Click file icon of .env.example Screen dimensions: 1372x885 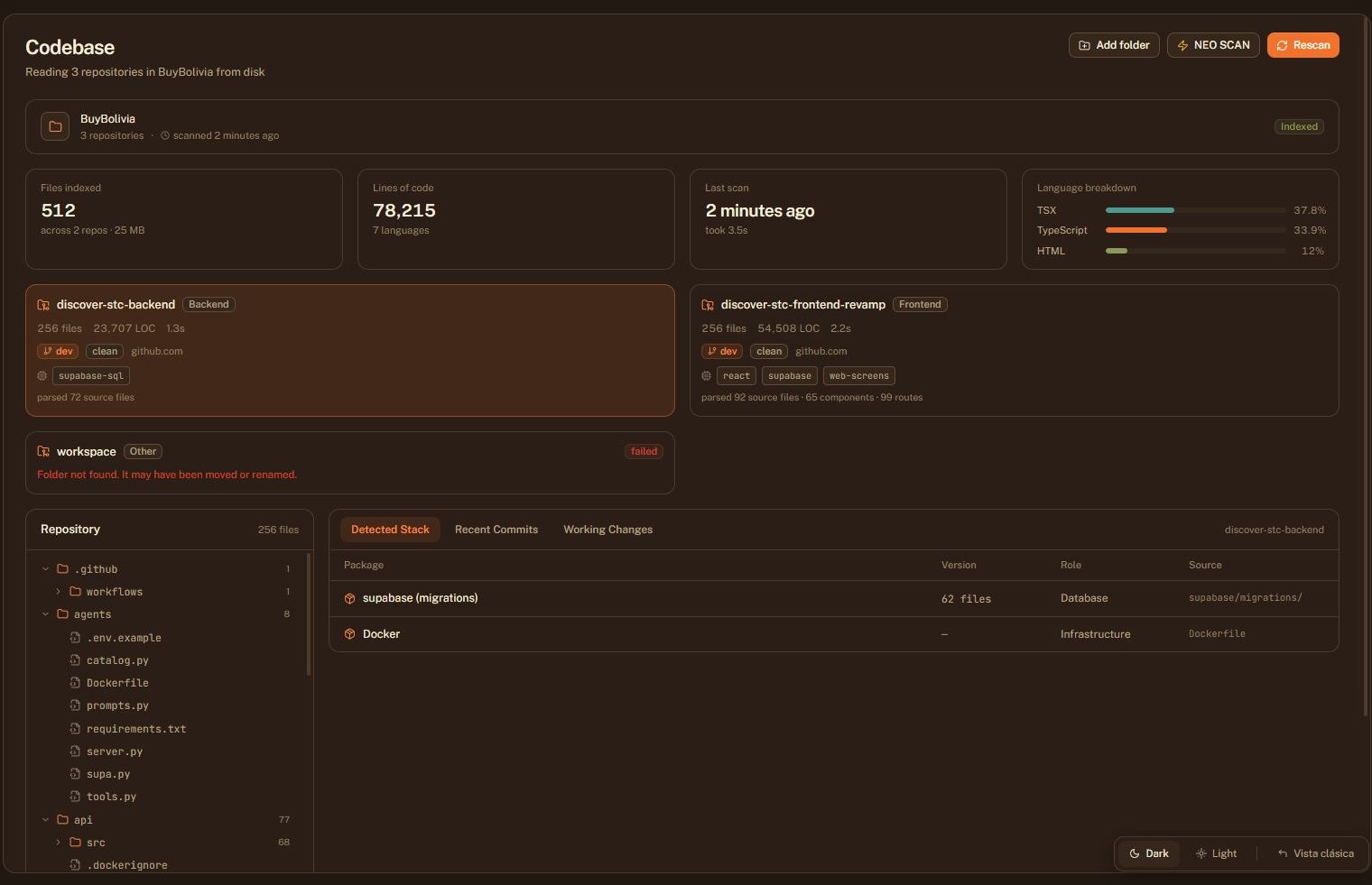75,638
